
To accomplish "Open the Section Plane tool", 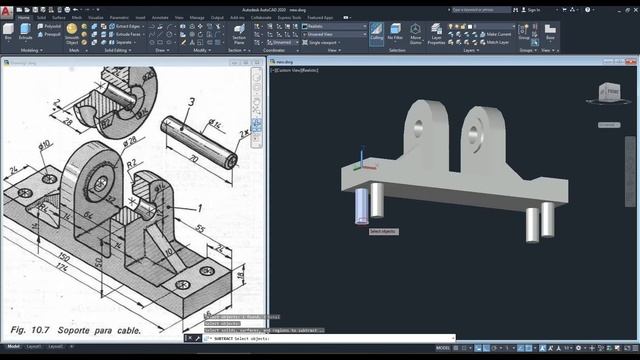I will (239, 34).
